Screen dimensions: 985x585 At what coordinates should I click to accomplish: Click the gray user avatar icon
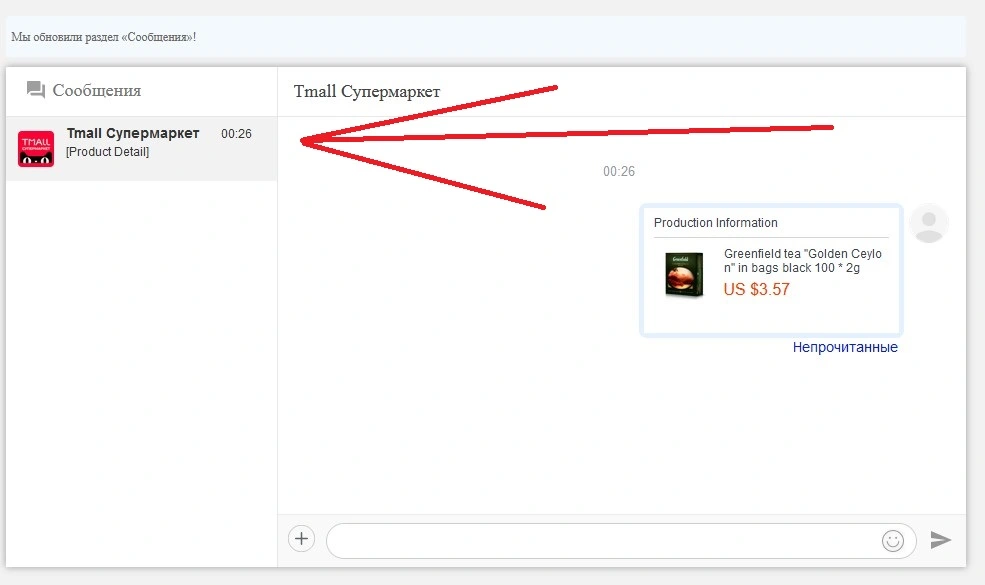coord(929,223)
